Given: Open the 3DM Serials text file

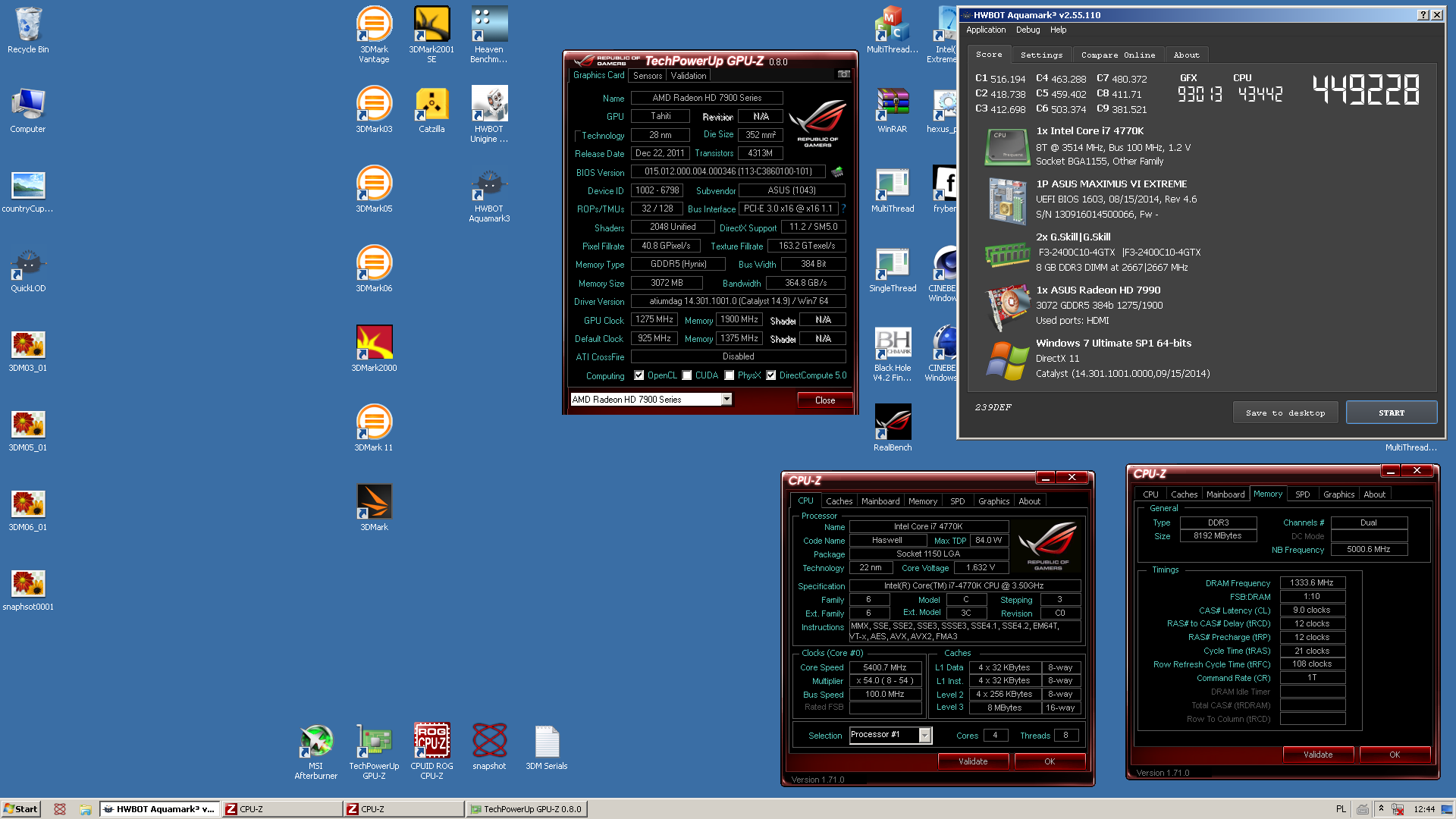Looking at the screenshot, I should (547, 748).
